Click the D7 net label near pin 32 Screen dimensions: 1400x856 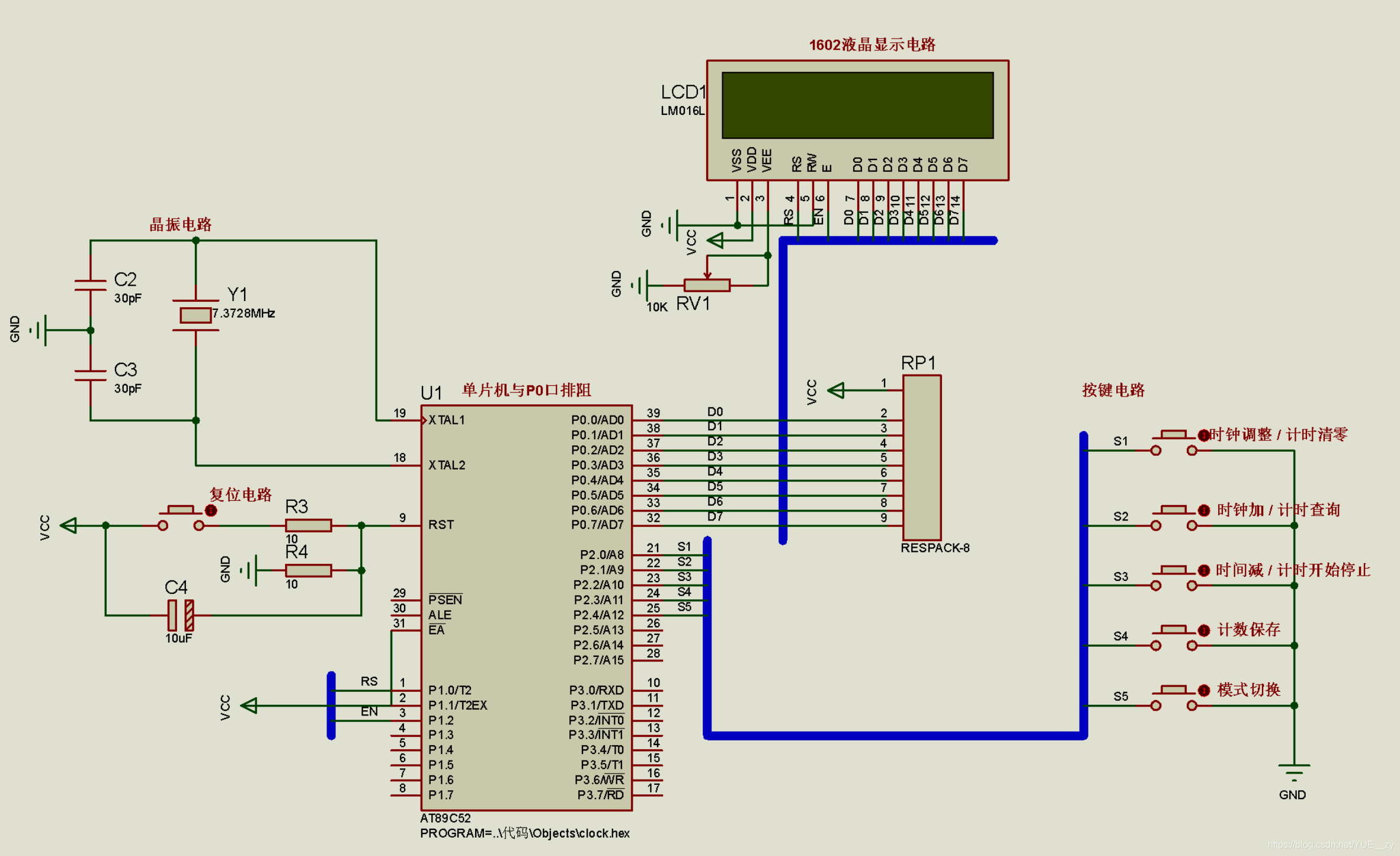(715, 516)
